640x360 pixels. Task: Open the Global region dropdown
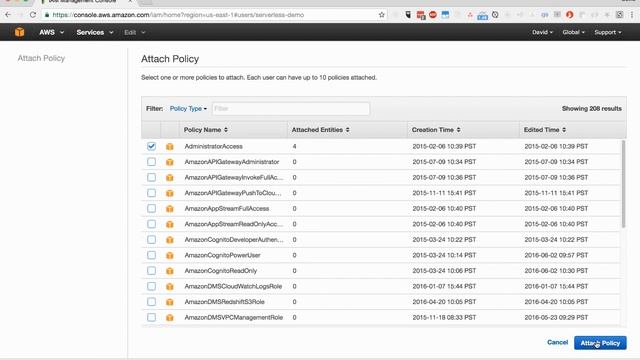pos(573,32)
